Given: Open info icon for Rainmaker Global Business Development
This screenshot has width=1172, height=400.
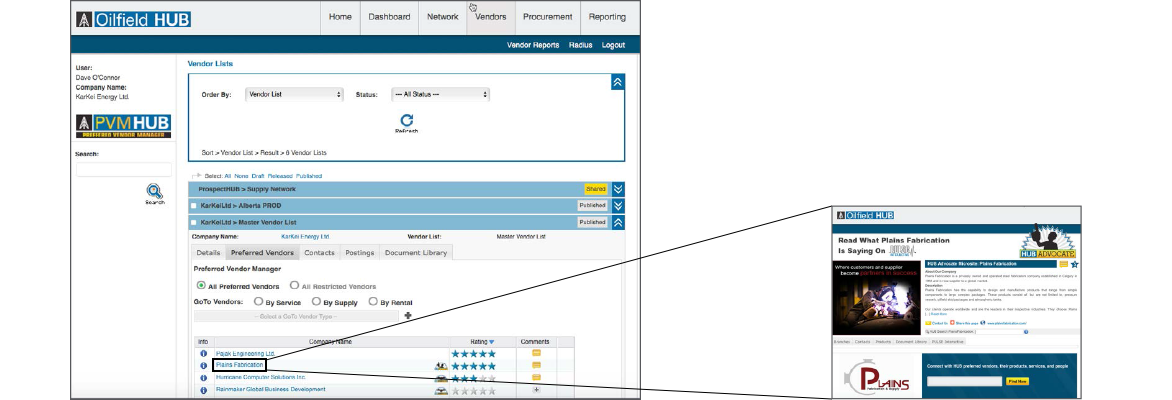Looking at the screenshot, I should 203,390.
